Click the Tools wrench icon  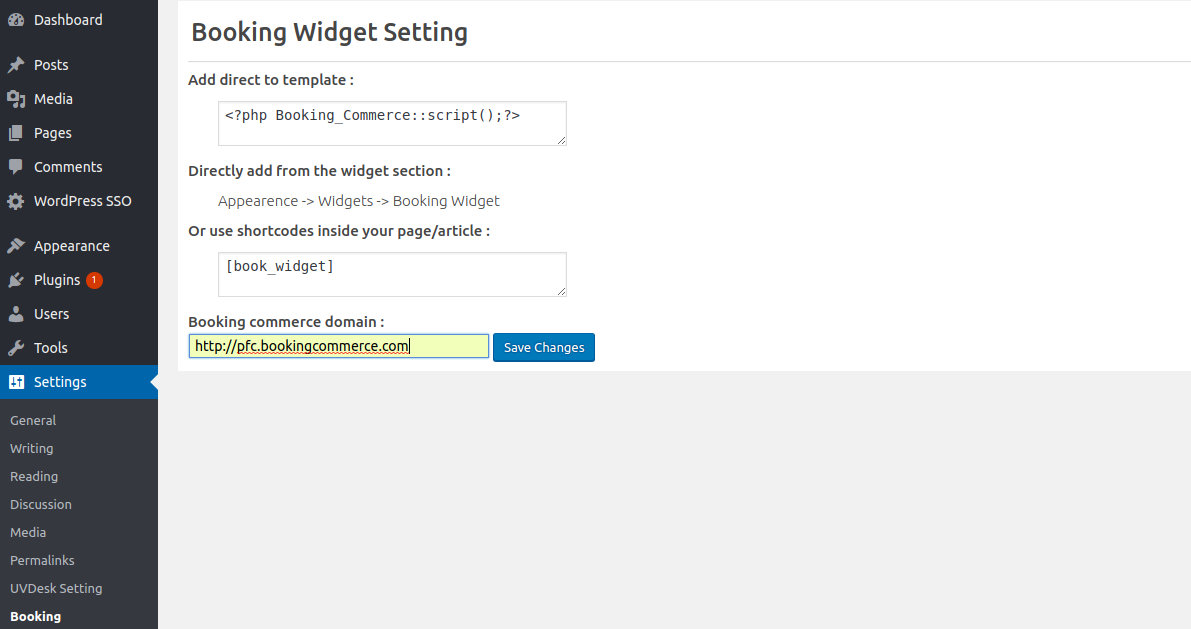16,348
